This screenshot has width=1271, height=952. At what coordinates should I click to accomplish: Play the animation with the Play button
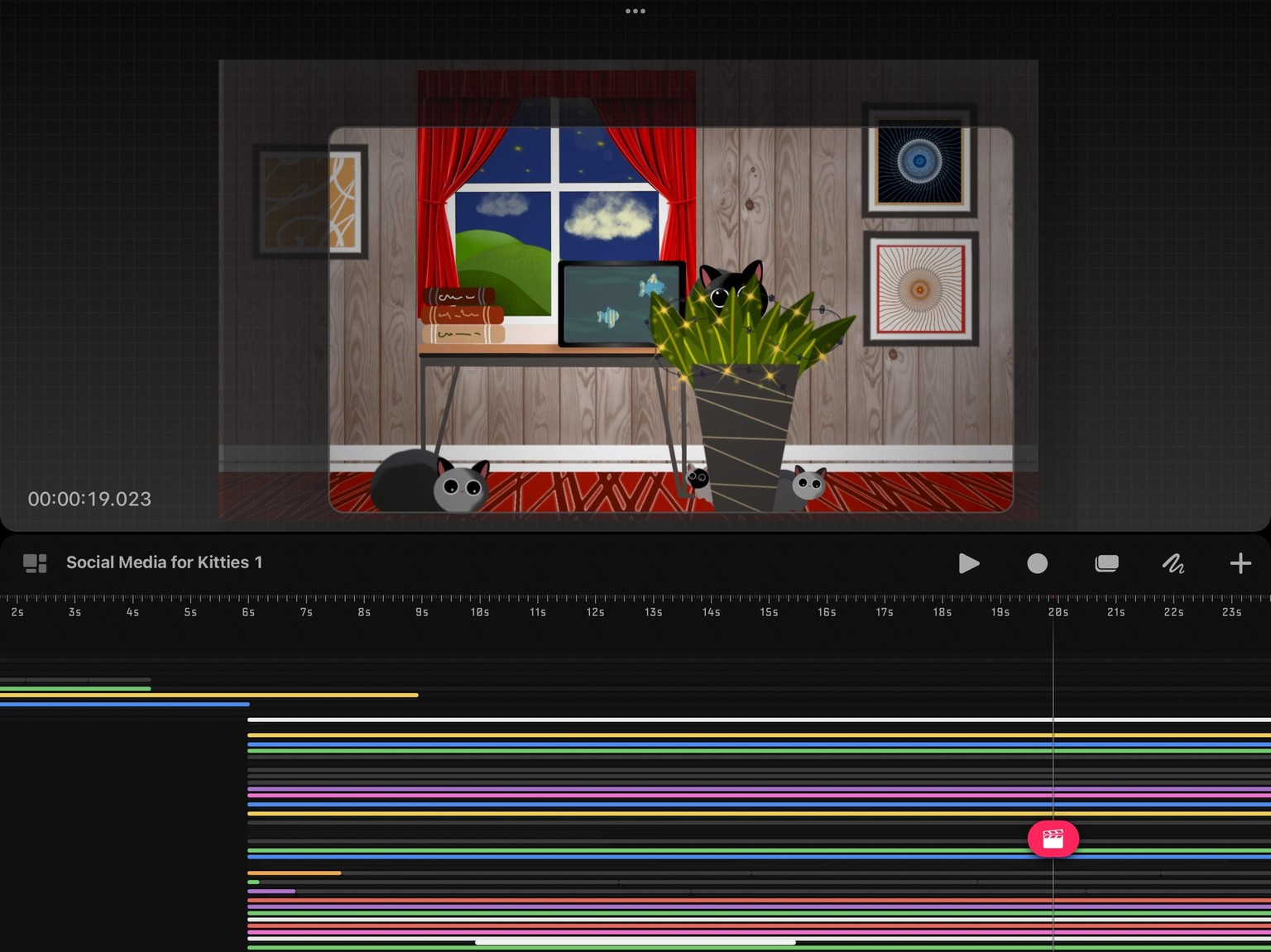pyautogui.click(x=969, y=563)
